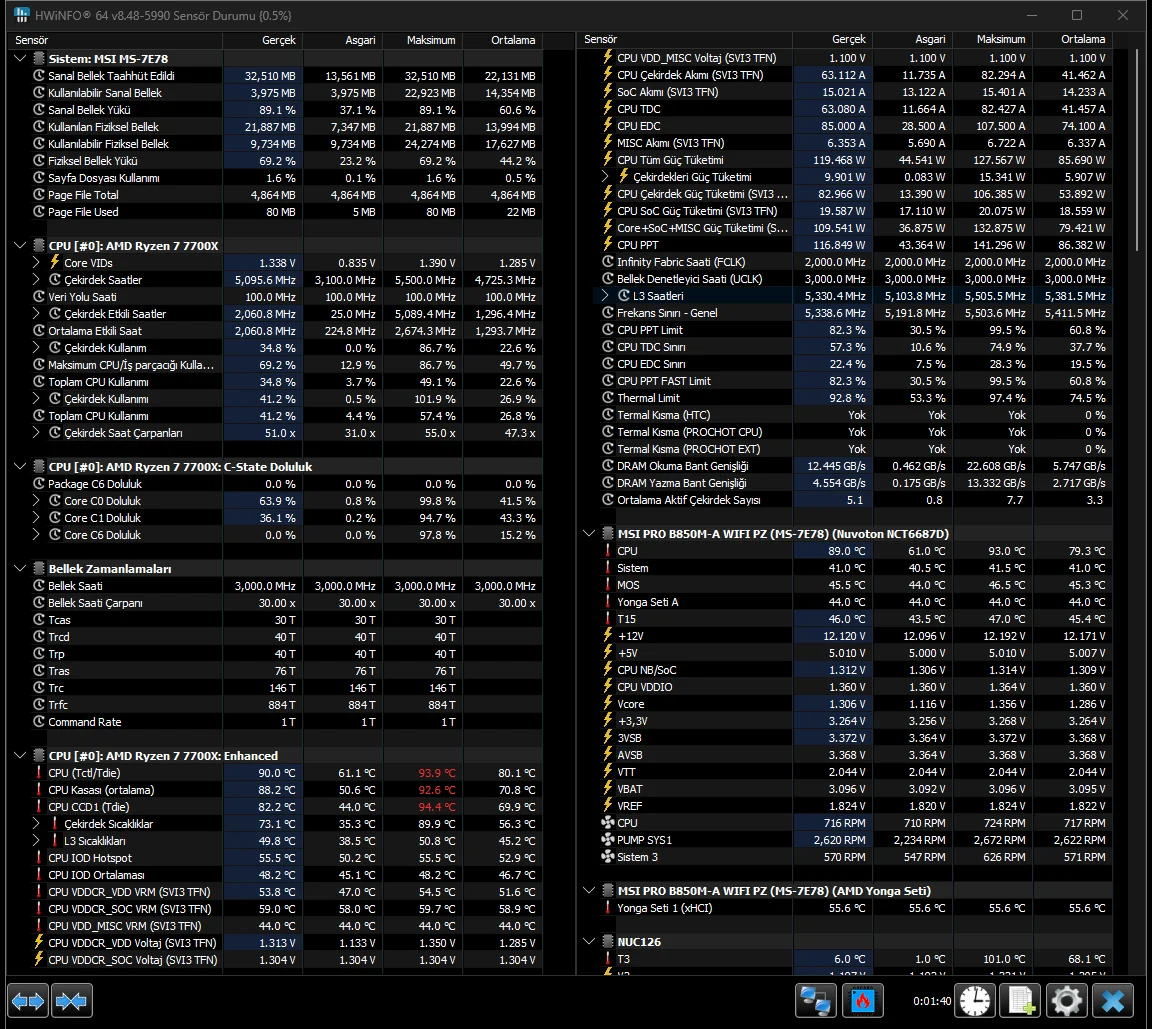Collapse the Sistem: MSI MS-7E78 group
The image size is (1152, 1029).
20,58
